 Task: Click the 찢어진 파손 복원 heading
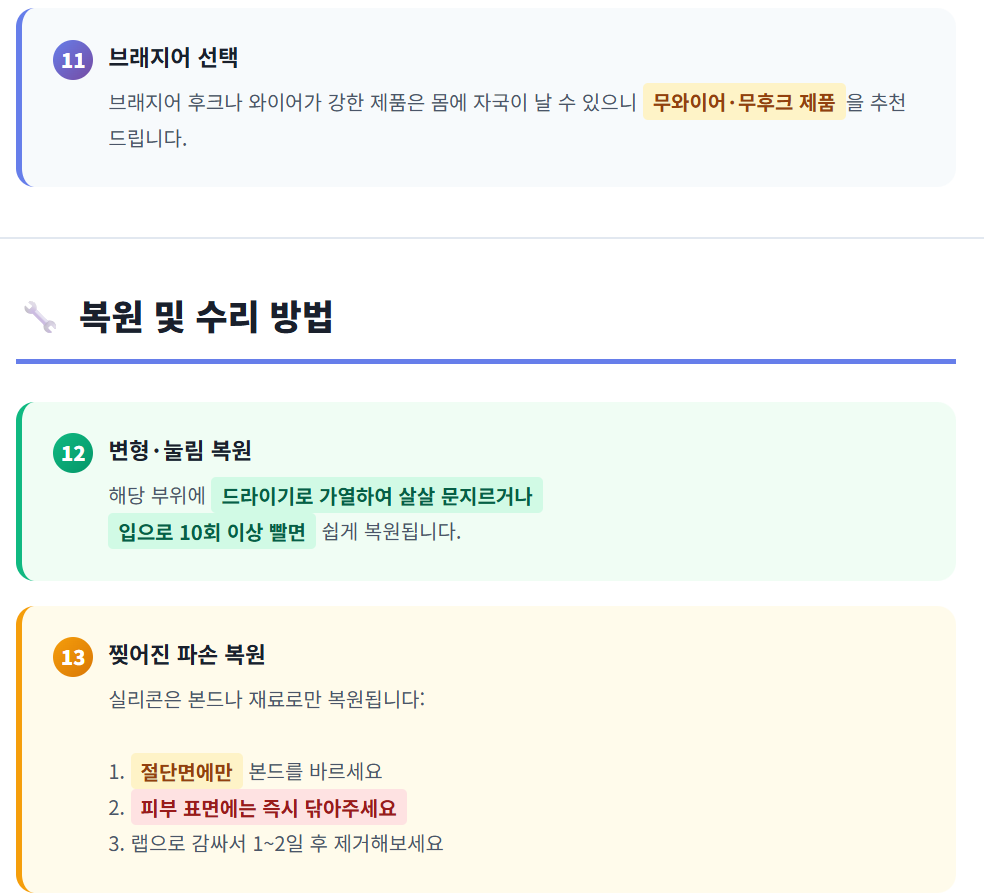click(x=186, y=655)
